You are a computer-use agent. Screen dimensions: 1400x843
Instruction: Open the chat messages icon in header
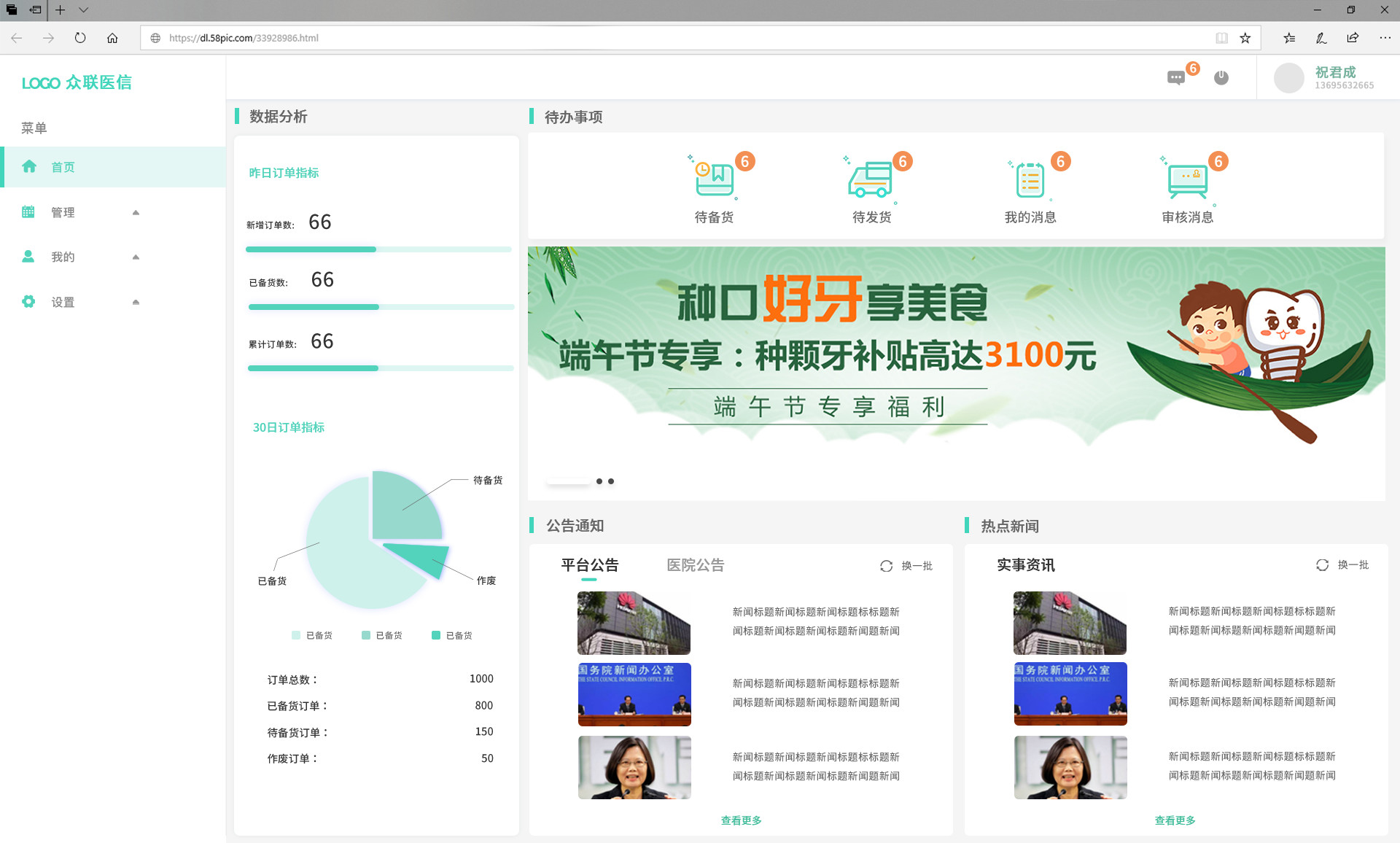[1175, 77]
